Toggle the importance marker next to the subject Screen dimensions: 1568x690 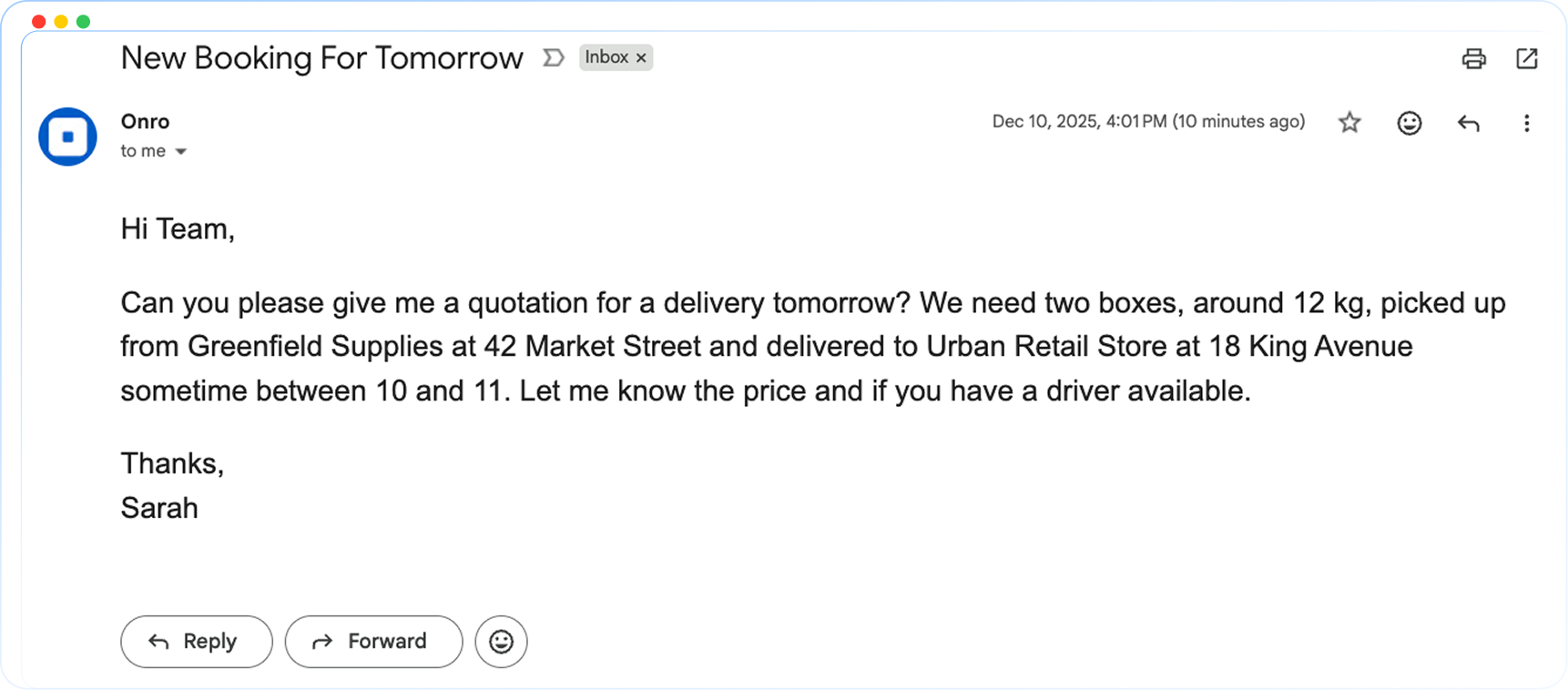click(x=553, y=58)
